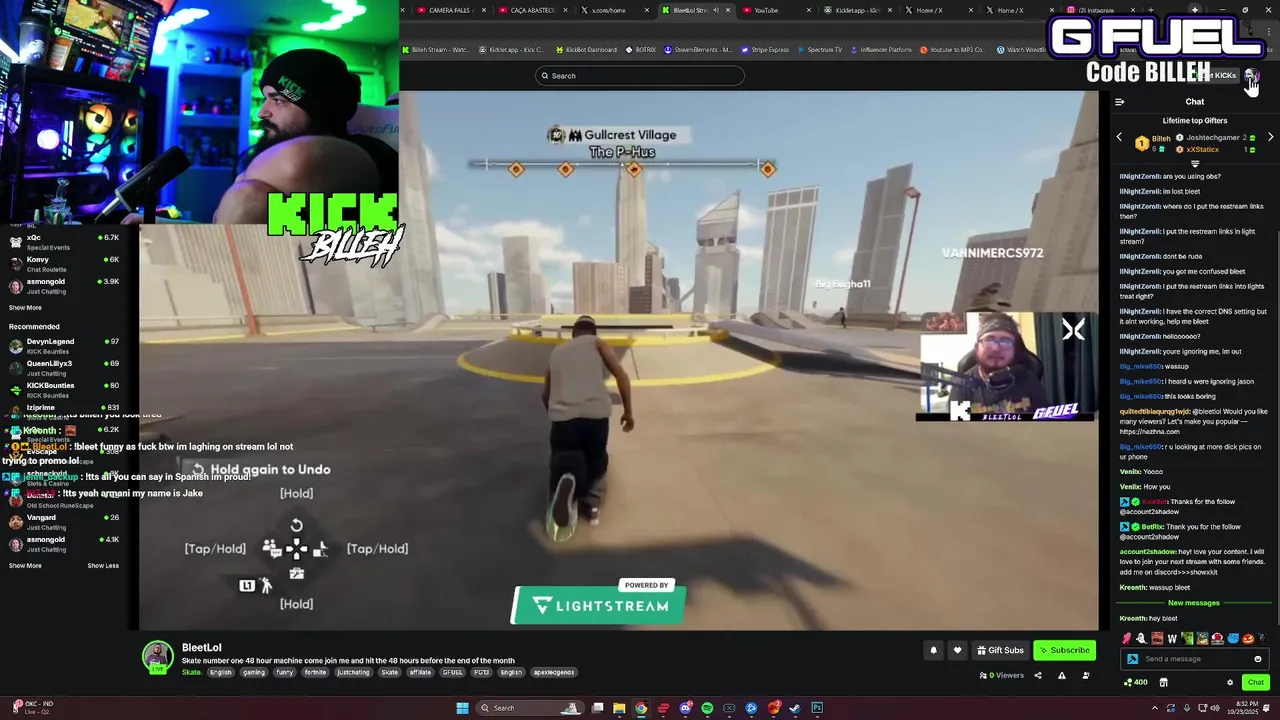The height and width of the screenshot is (720, 1280).
Task: Show hidden system tray icons
Action: click(1155, 708)
